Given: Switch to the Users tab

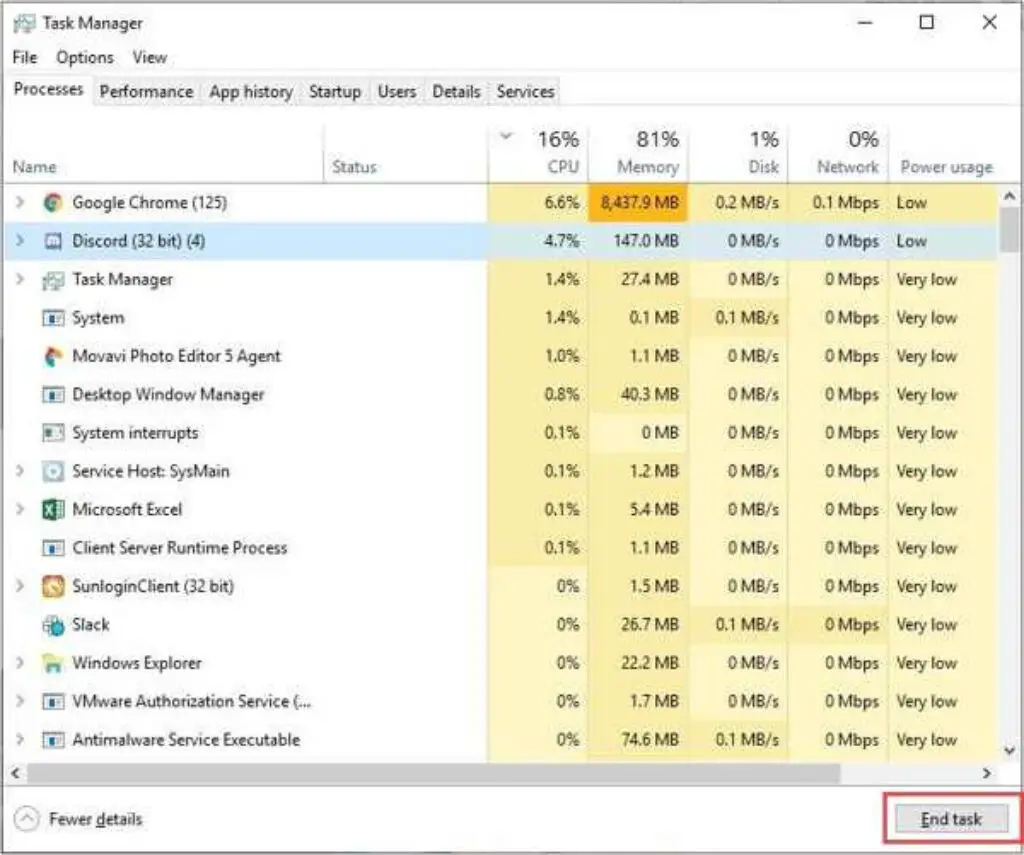Looking at the screenshot, I should [397, 91].
